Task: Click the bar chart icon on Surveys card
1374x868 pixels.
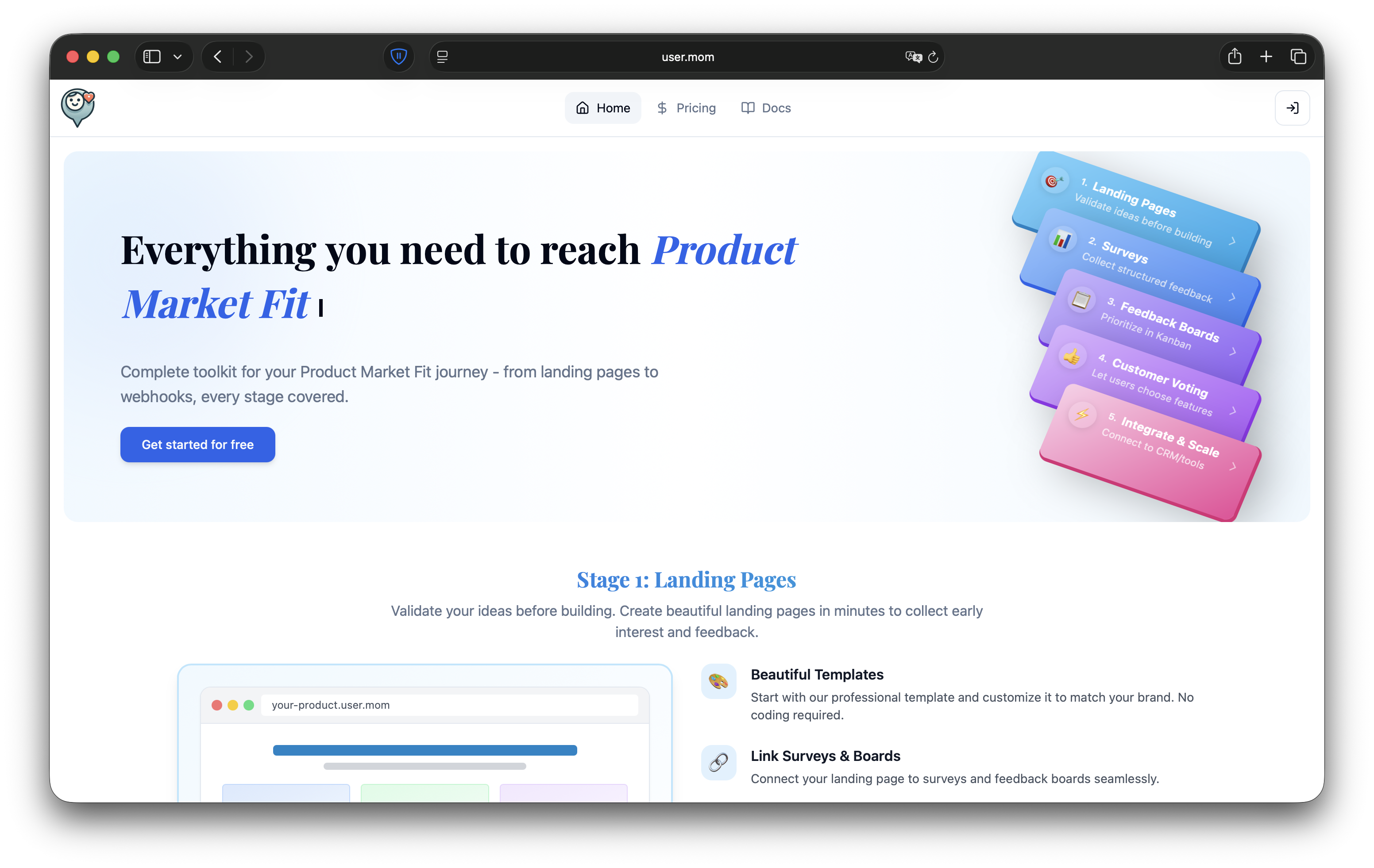Action: coord(1061,241)
